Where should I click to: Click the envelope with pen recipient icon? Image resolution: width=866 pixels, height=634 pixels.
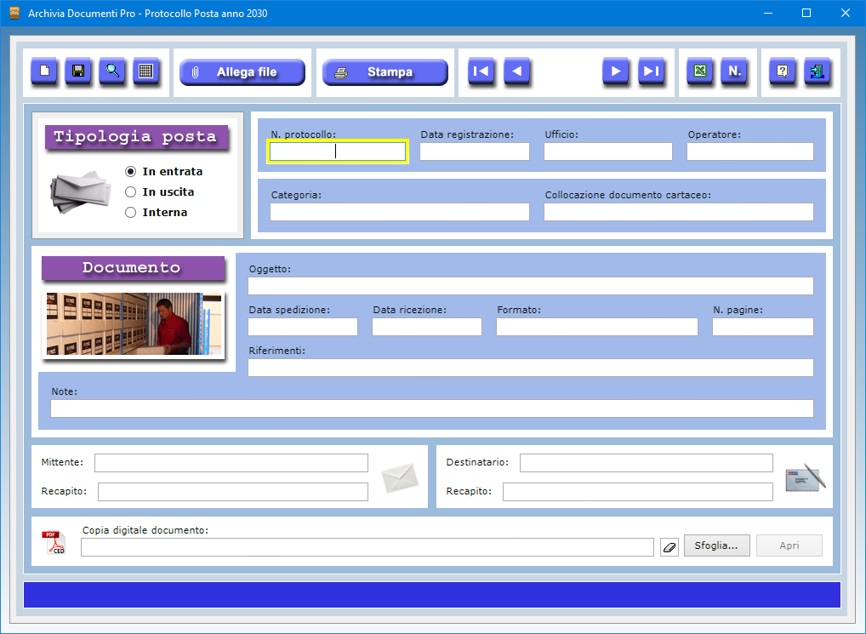click(x=805, y=477)
